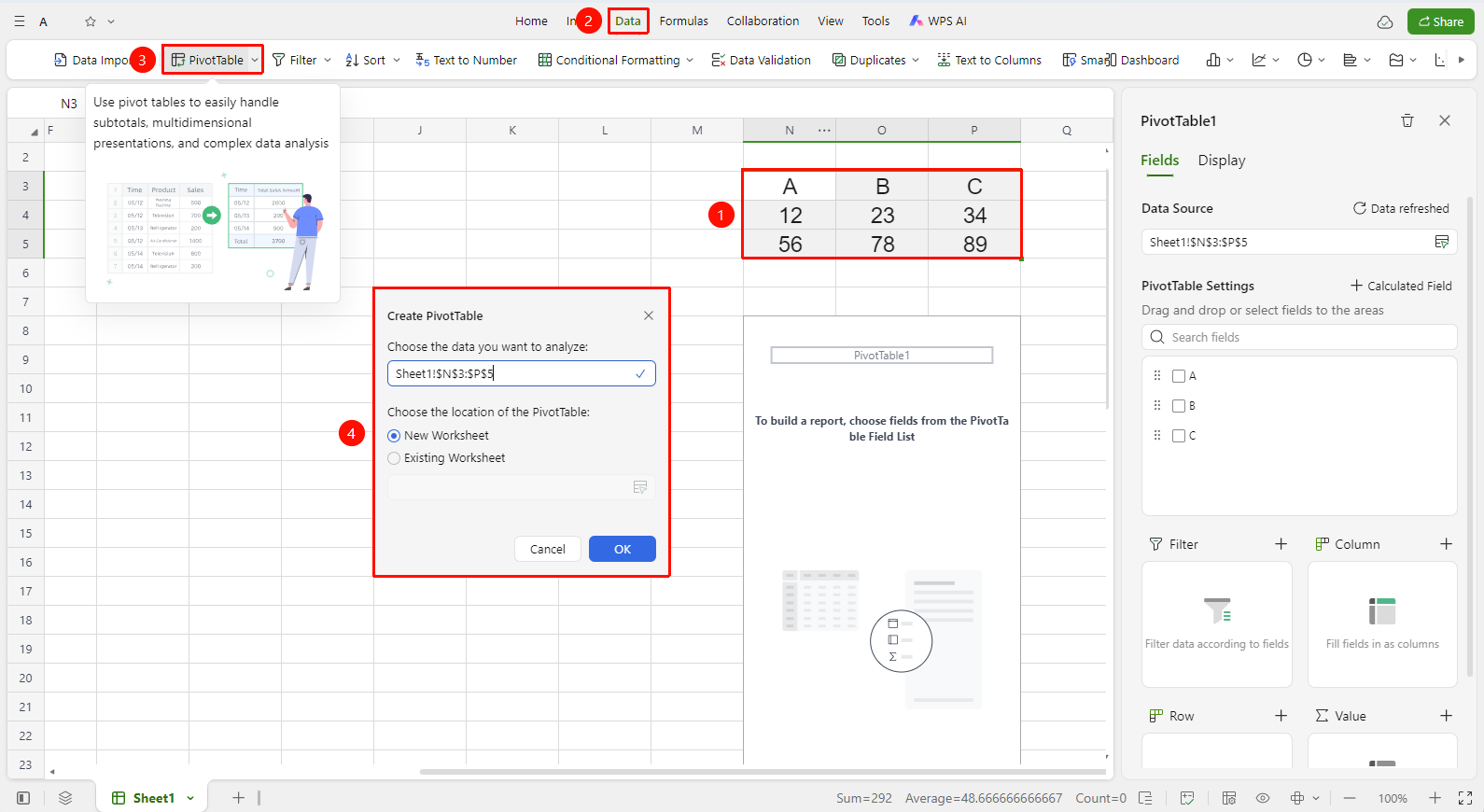Toggle the eye protection mode icon in status bar
The width and height of the screenshot is (1484, 812).
click(x=1263, y=798)
